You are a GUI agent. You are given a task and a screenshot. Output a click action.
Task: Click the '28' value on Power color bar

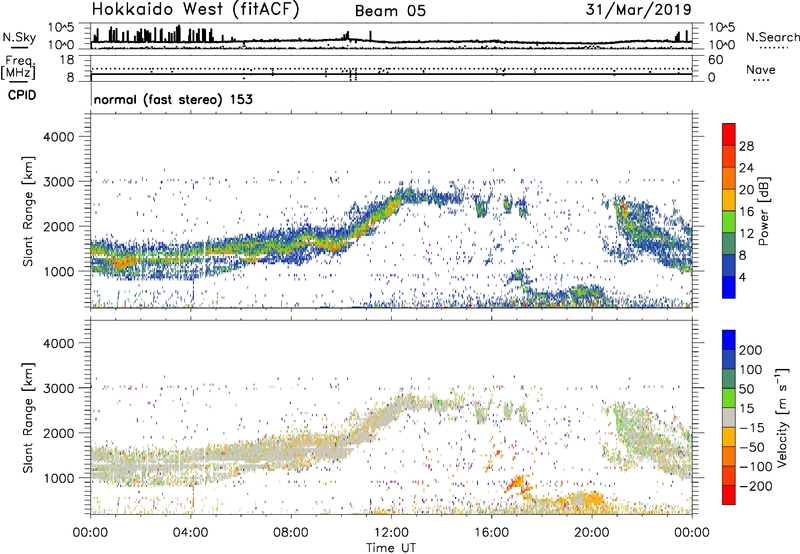coord(746,146)
